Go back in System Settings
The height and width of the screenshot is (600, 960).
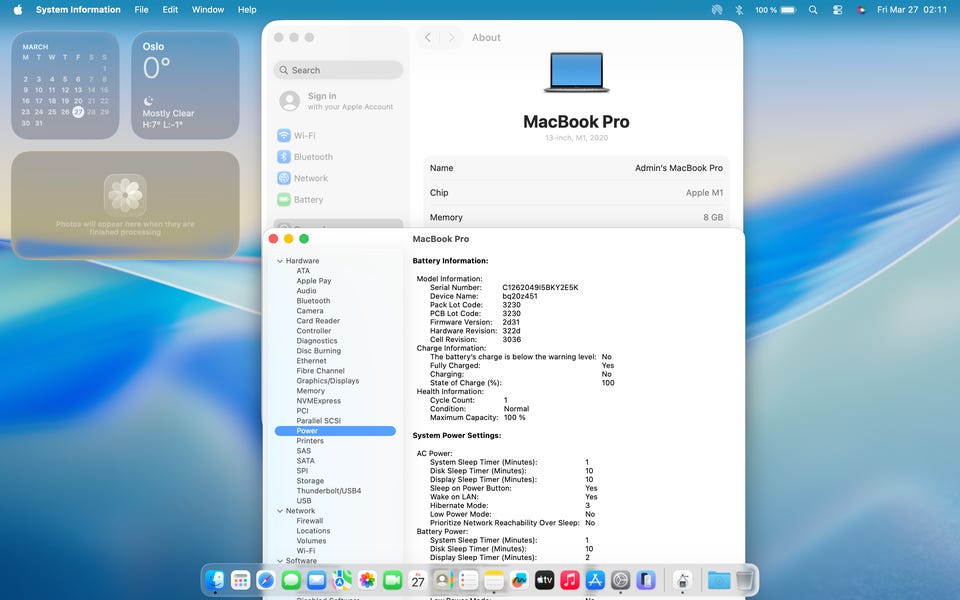pos(428,37)
